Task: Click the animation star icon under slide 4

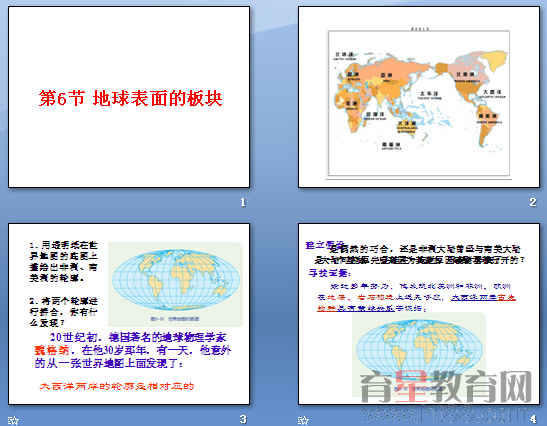Action: click(303, 420)
